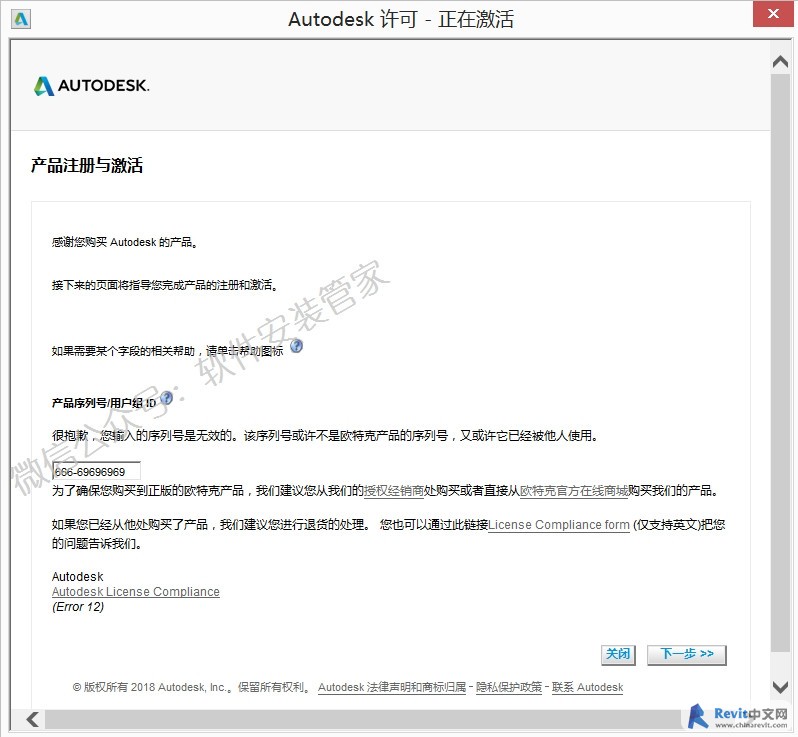
Task: Click the horizontal scrollbar thumb
Action: [x=364, y=720]
